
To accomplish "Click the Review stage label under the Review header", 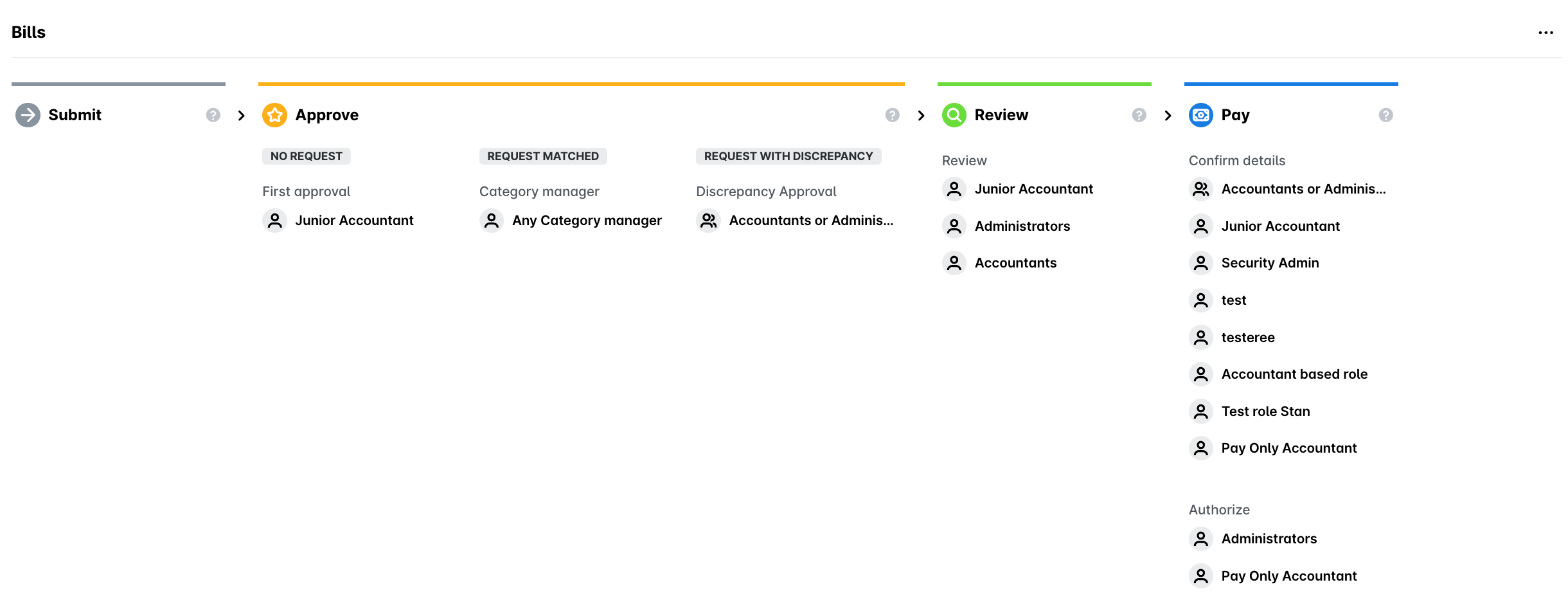I will 964,160.
